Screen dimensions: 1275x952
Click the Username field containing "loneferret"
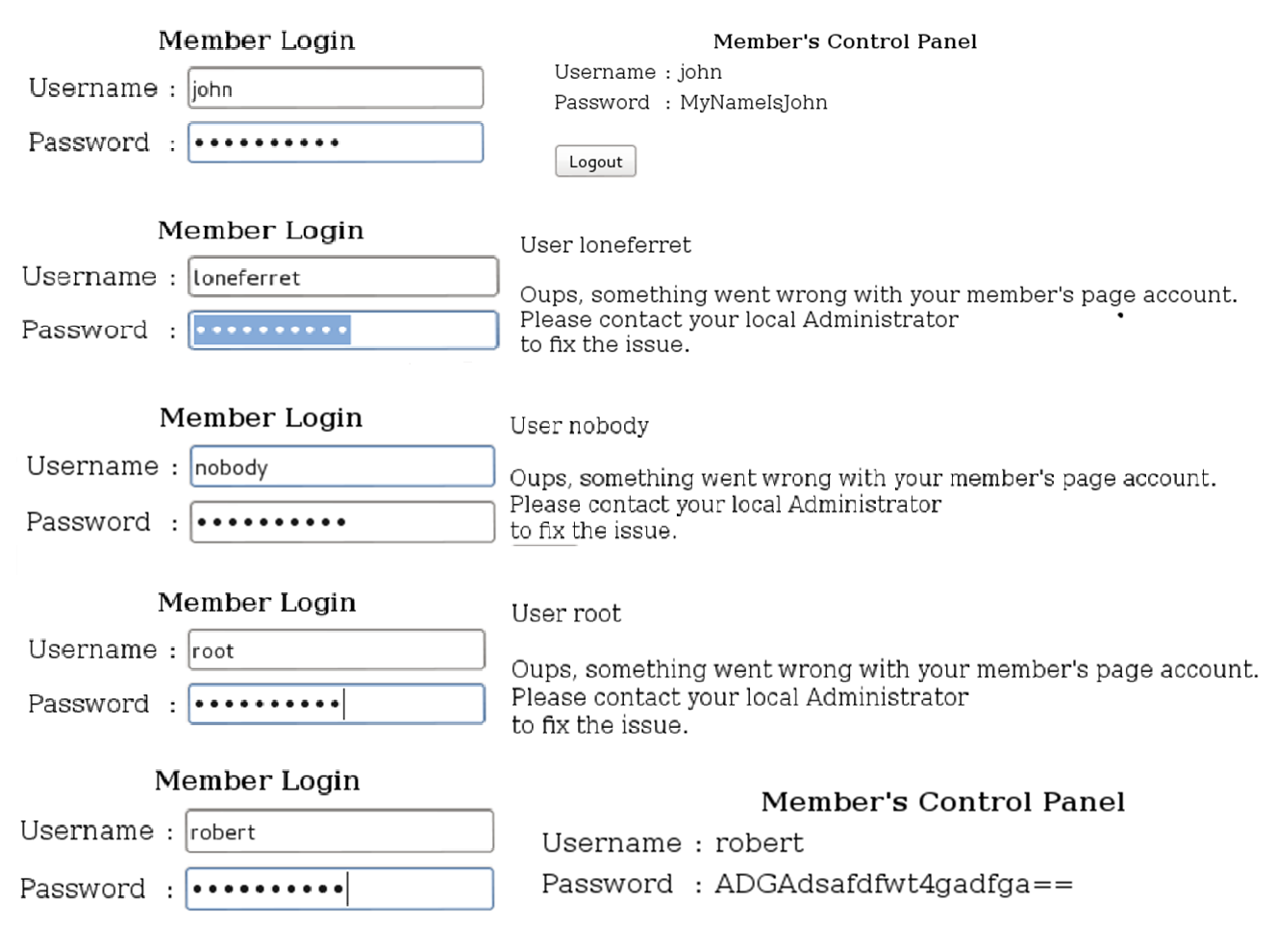(x=342, y=277)
